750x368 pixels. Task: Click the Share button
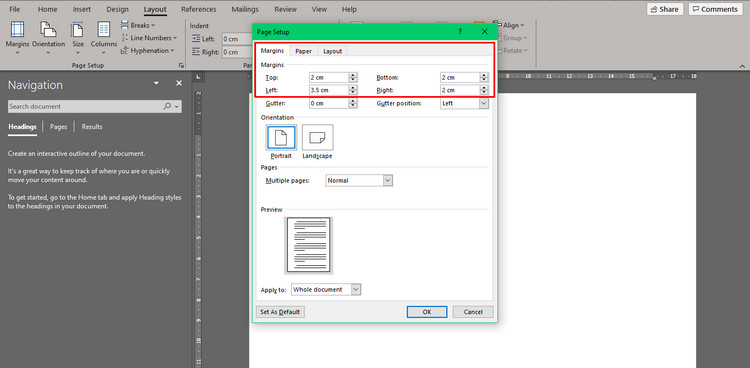point(665,9)
